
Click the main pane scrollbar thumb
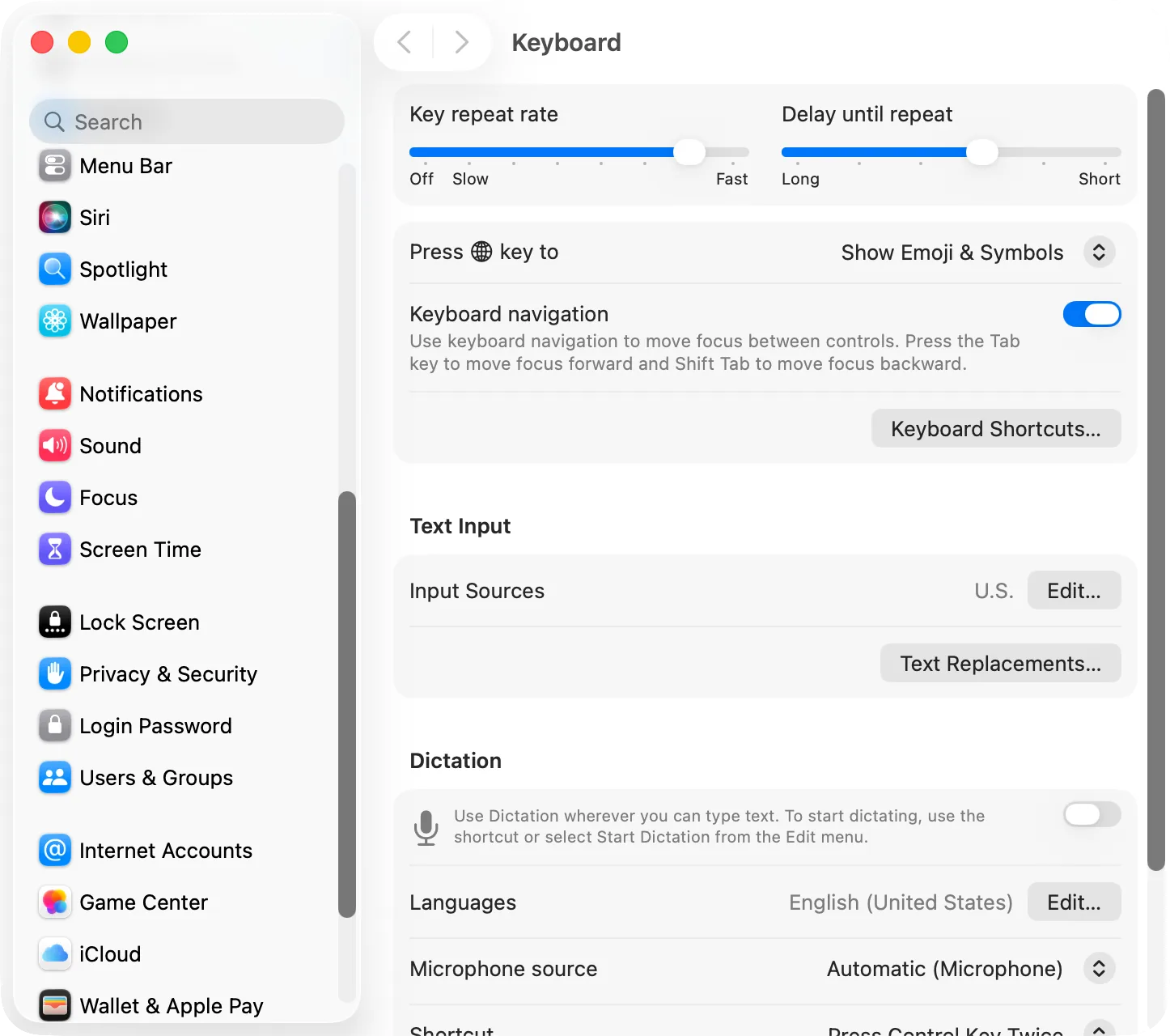[x=1156, y=479]
